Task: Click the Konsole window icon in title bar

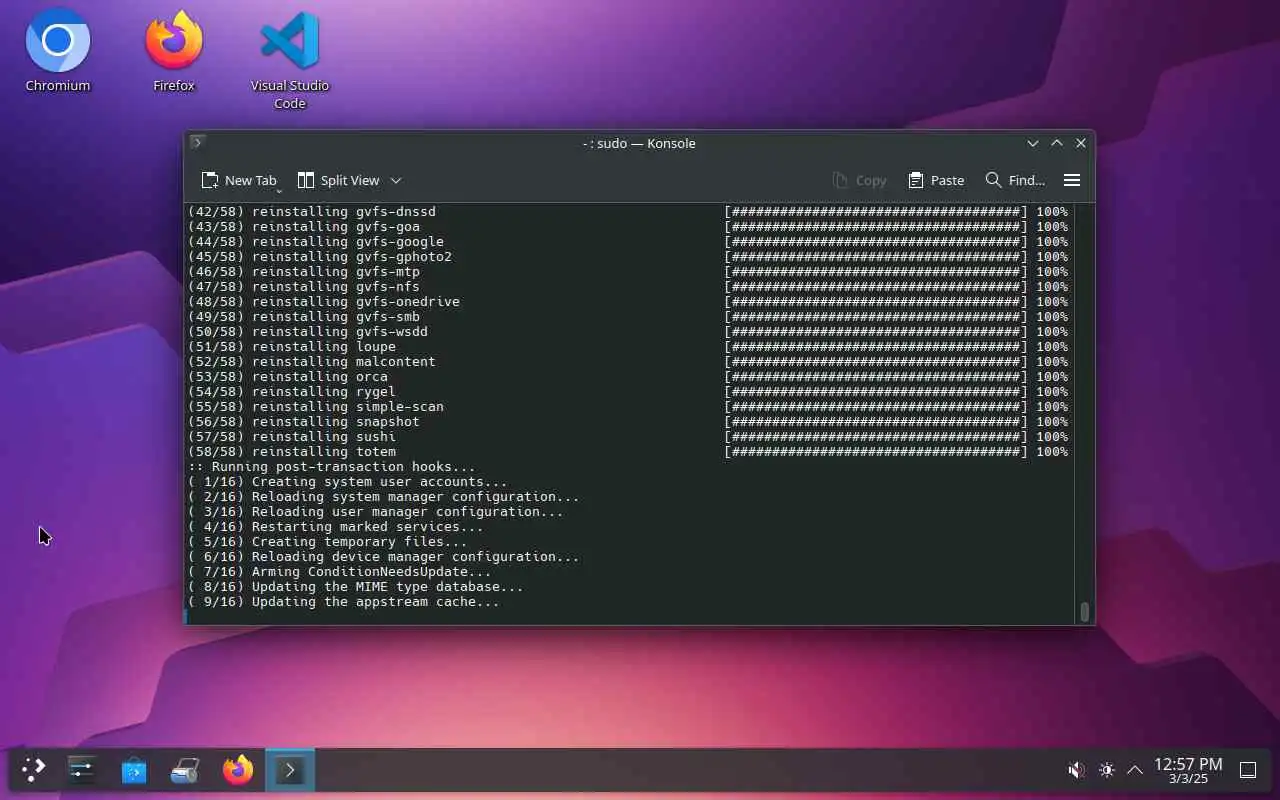Action: point(198,143)
